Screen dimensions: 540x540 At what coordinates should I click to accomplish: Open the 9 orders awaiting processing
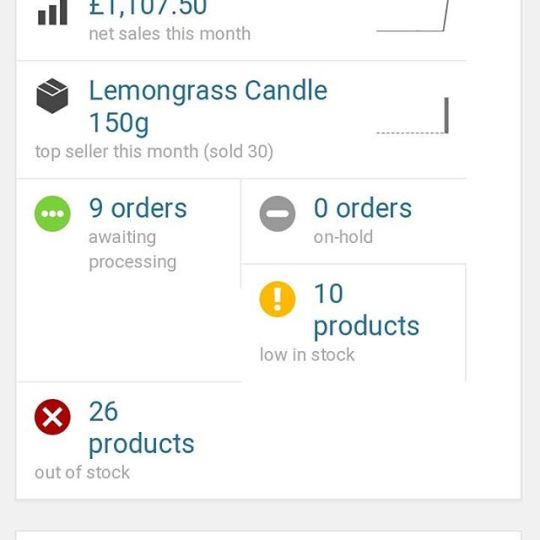pyautogui.click(x=138, y=208)
